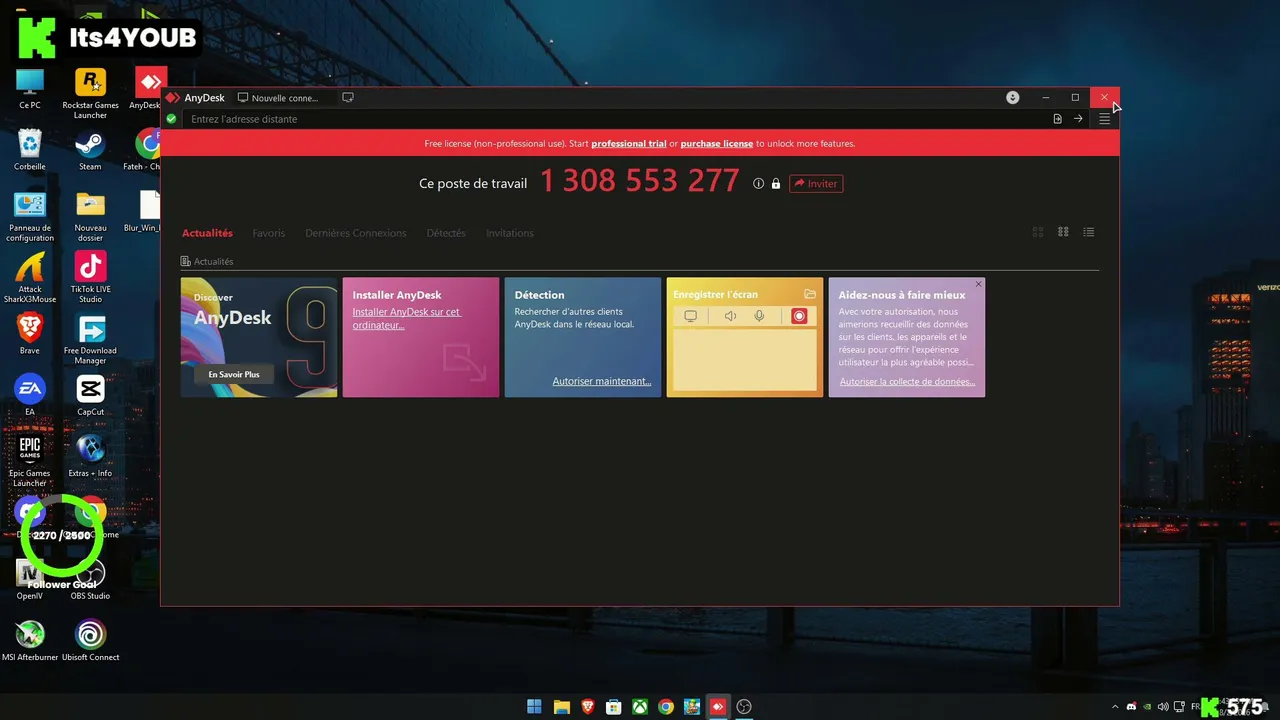Open the Invitations tab

[x=510, y=233]
